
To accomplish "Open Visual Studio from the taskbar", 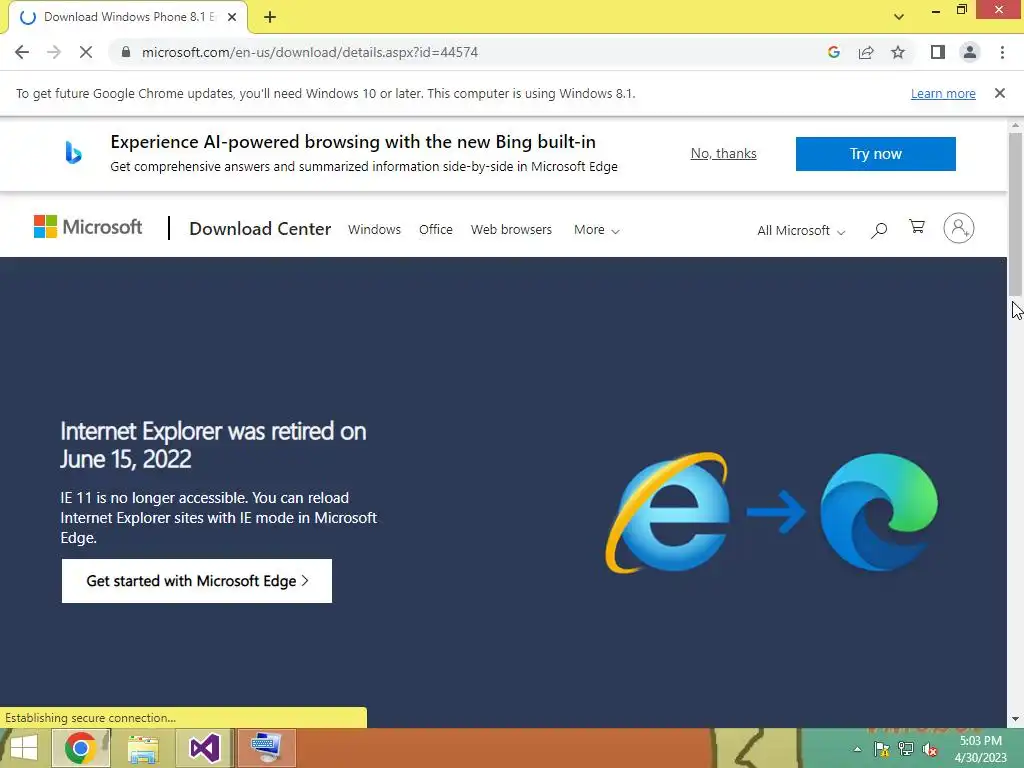I will click(204, 748).
